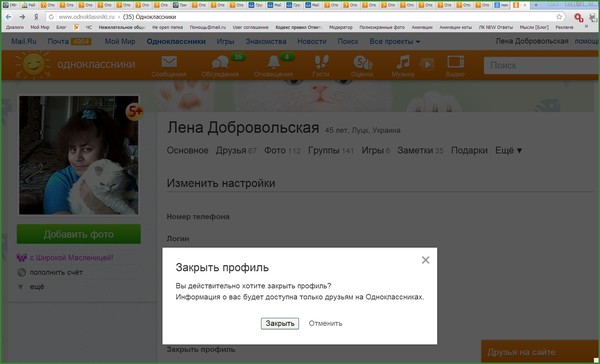Open the С Широкой Масленицей link

[x=71, y=258]
